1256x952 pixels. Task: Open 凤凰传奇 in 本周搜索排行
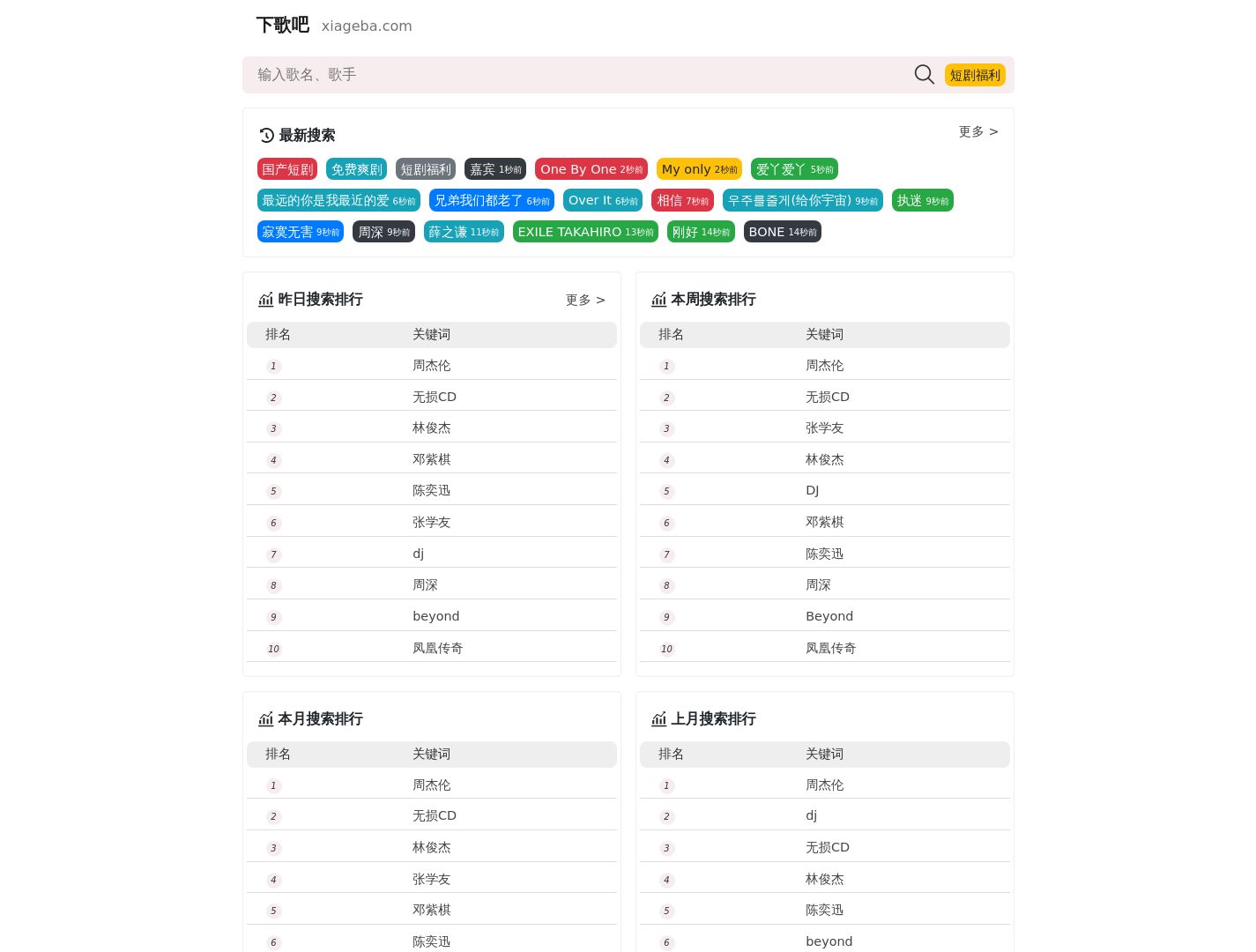click(x=830, y=648)
